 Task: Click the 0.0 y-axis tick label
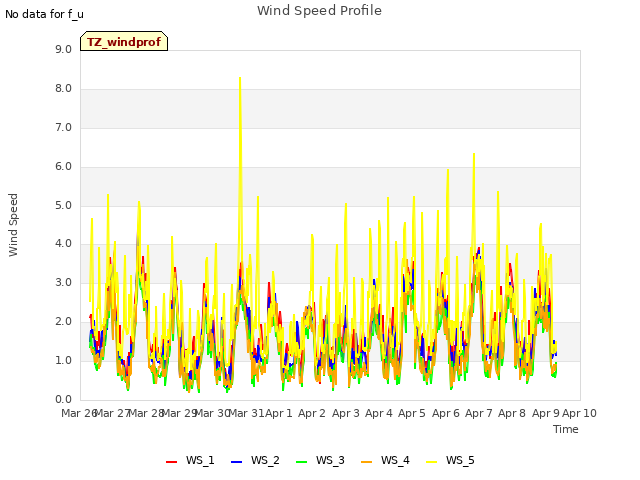63,399
